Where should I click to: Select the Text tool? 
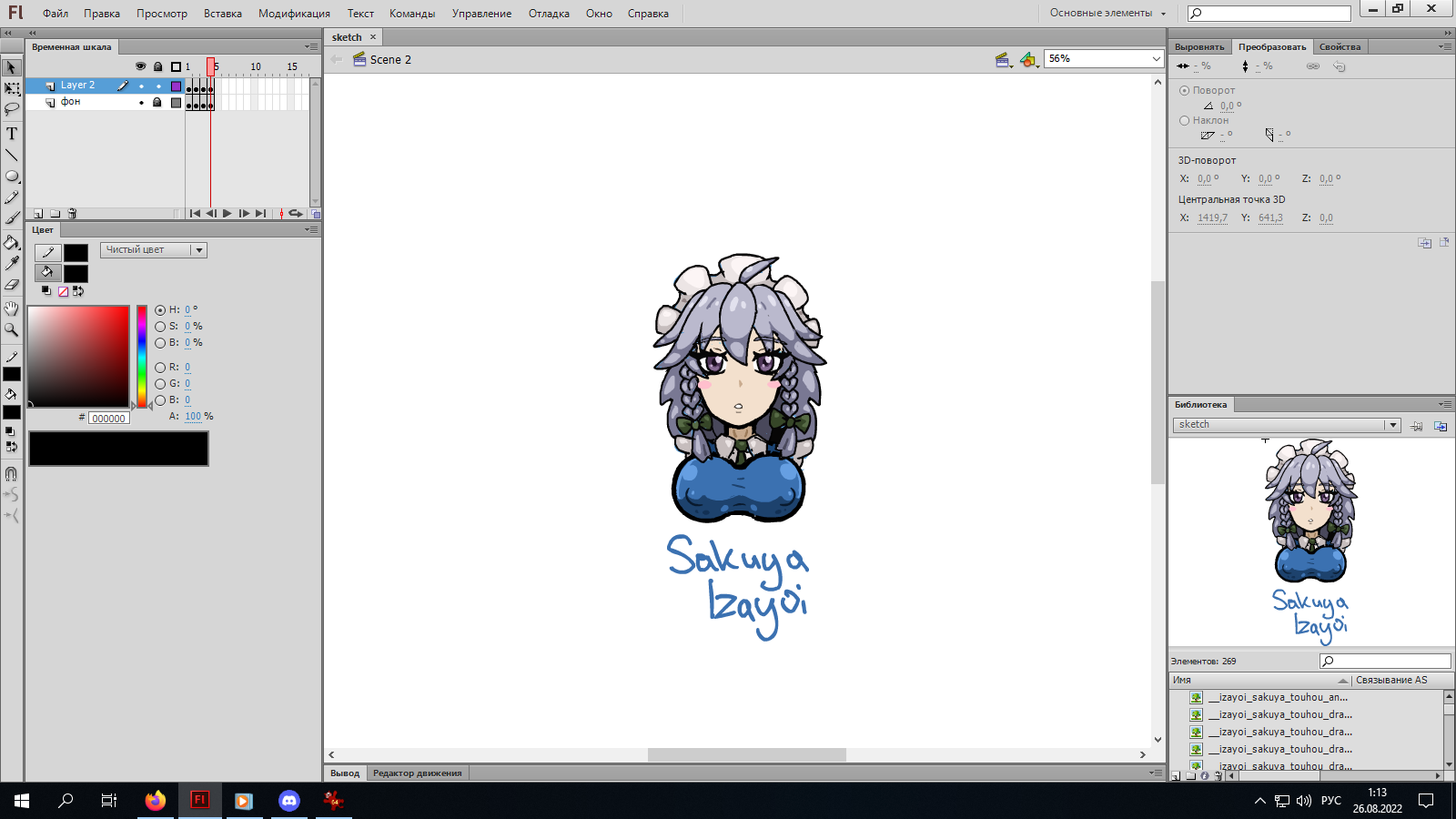pos(12,133)
